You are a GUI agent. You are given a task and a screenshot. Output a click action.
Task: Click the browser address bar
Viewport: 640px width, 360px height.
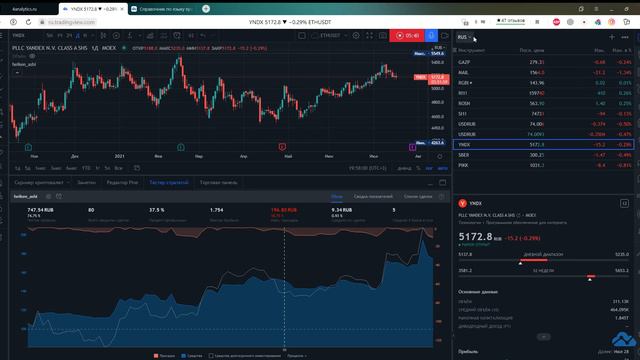(71, 22)
